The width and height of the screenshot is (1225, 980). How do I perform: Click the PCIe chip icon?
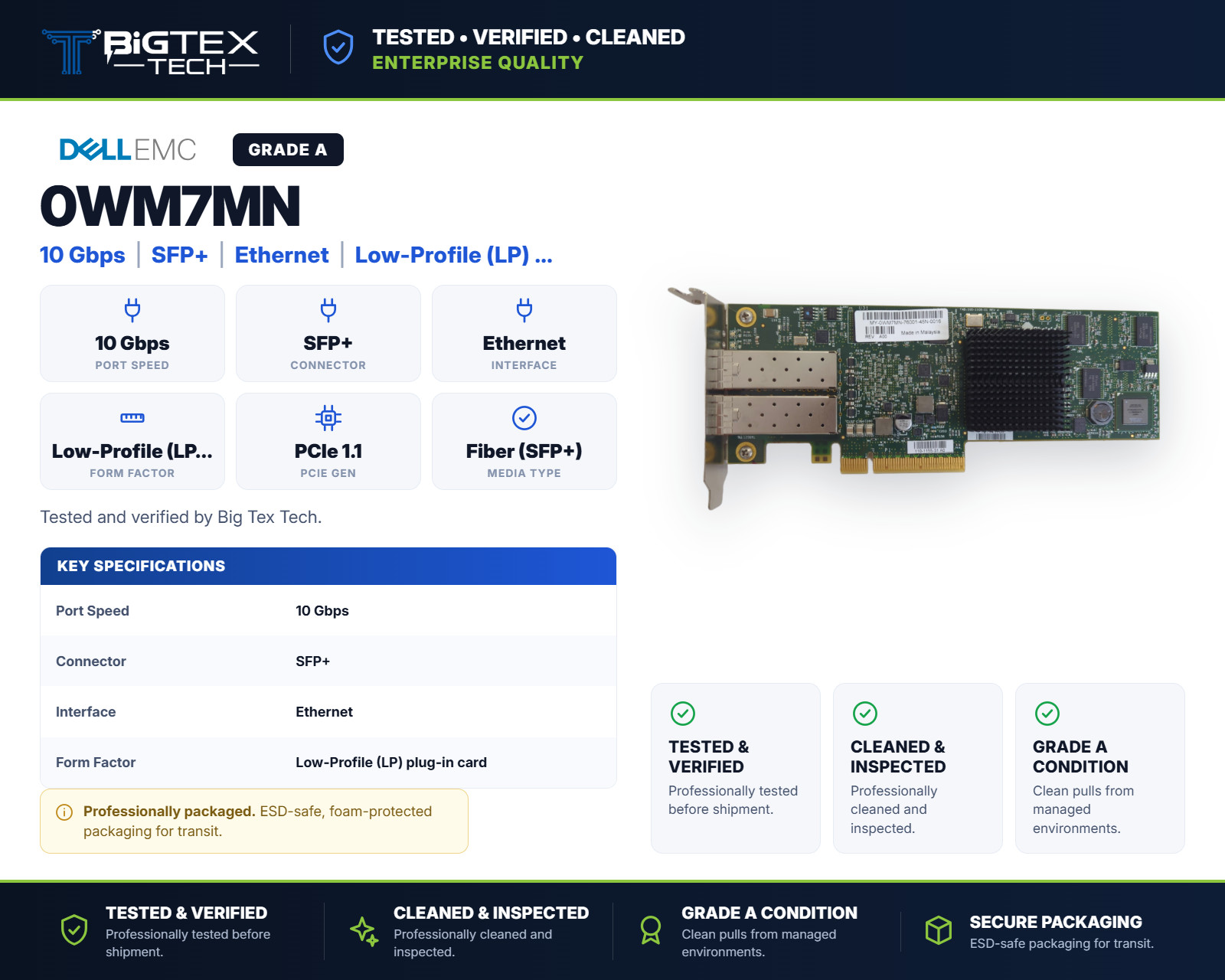click(x=328, y=418)
